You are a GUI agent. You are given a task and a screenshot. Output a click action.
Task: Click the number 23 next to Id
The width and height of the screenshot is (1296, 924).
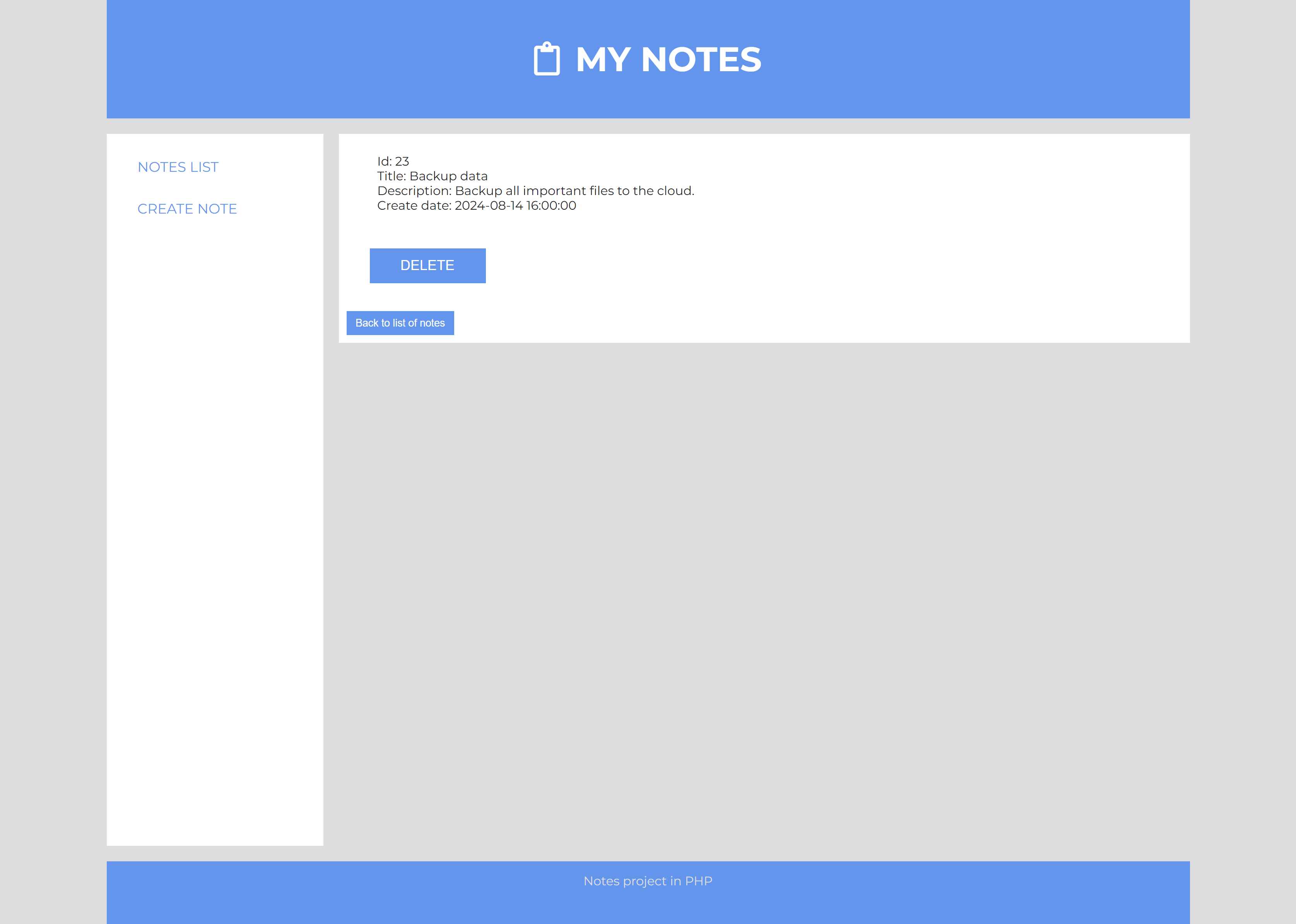402,162
